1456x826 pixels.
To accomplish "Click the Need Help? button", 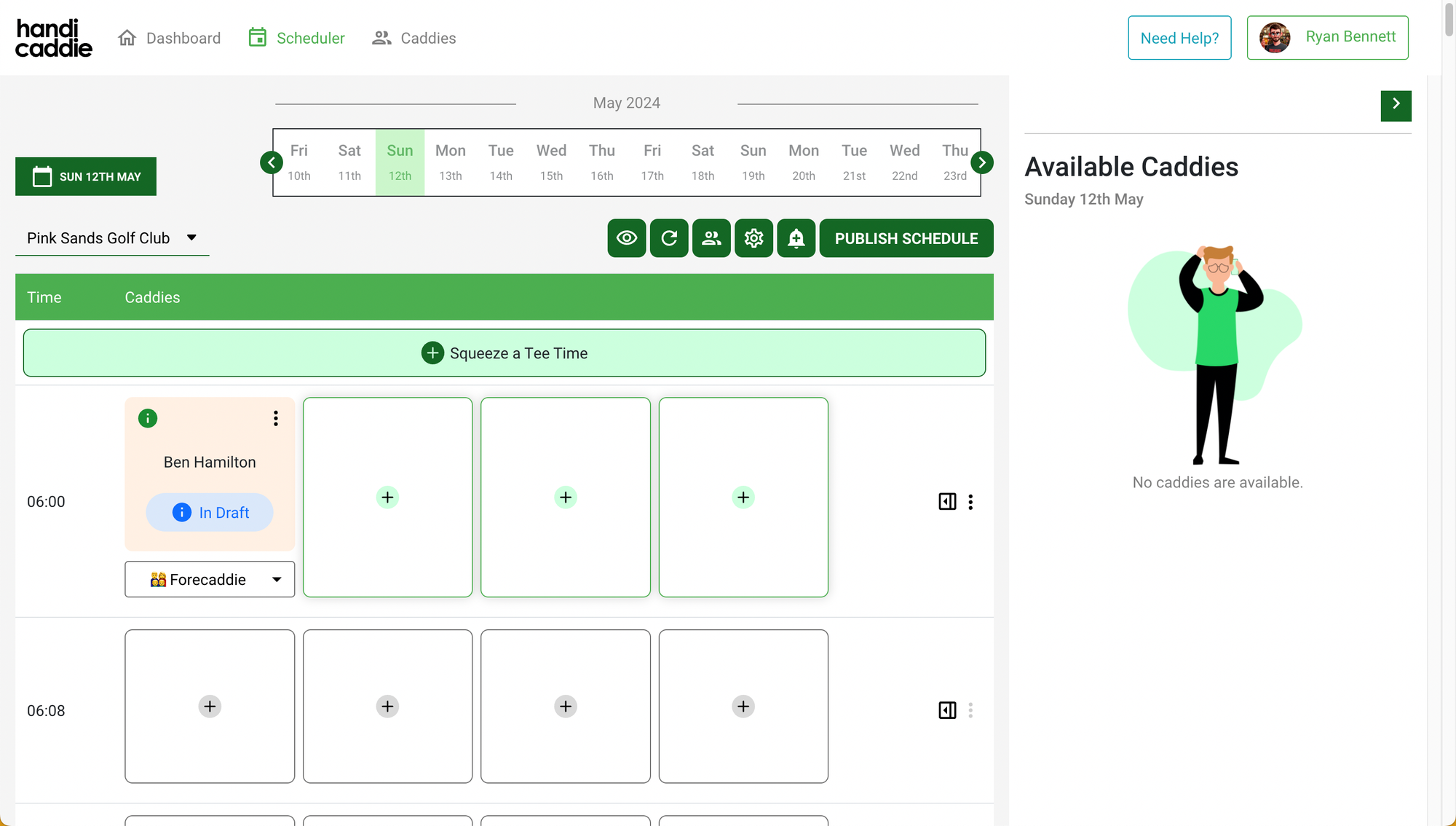I will point(1179,38).
